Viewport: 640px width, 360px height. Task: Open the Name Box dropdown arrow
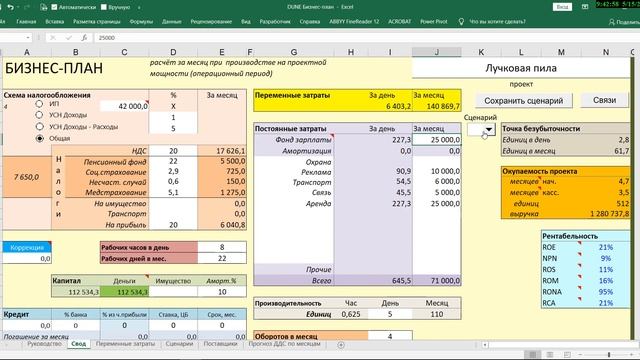[x=27, y=38]
